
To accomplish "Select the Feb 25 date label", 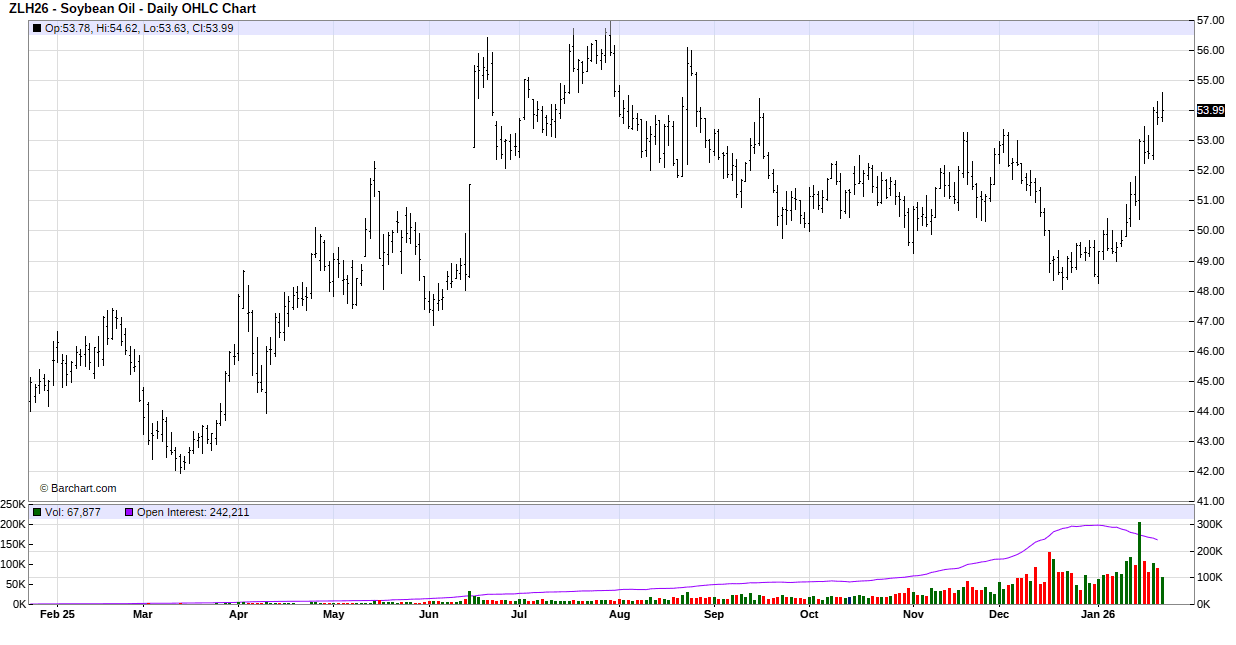I will pyautogui.click(x=57, y=615).
